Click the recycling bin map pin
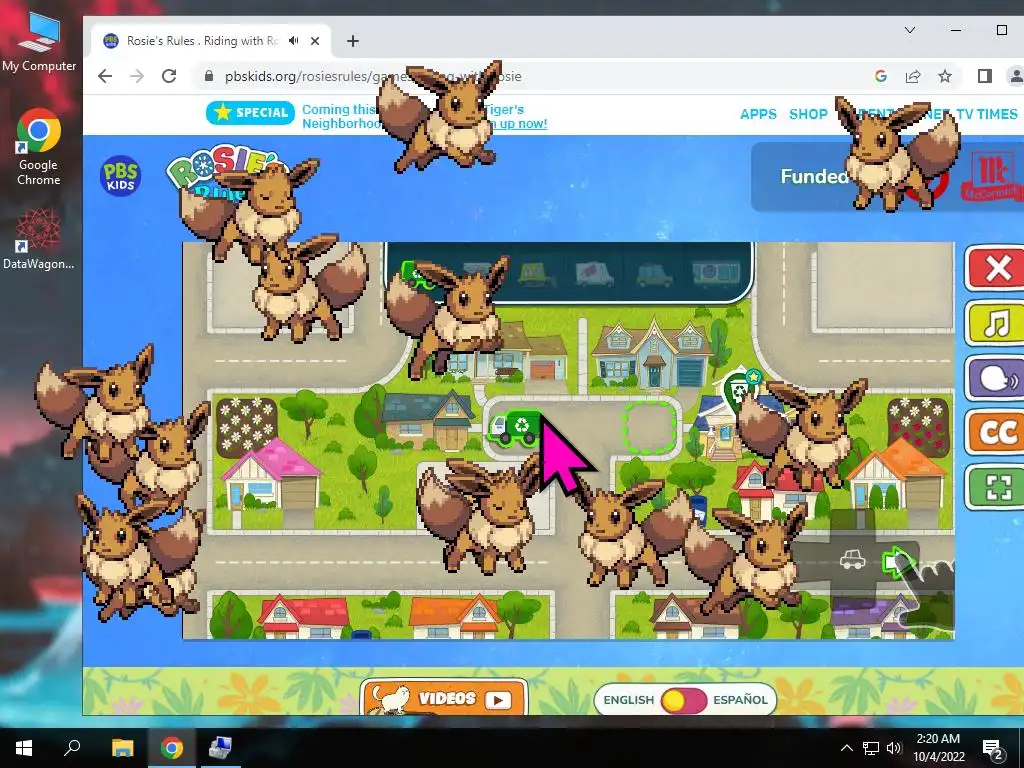This screenshot has width=1024, height=768. coord(741,391)
